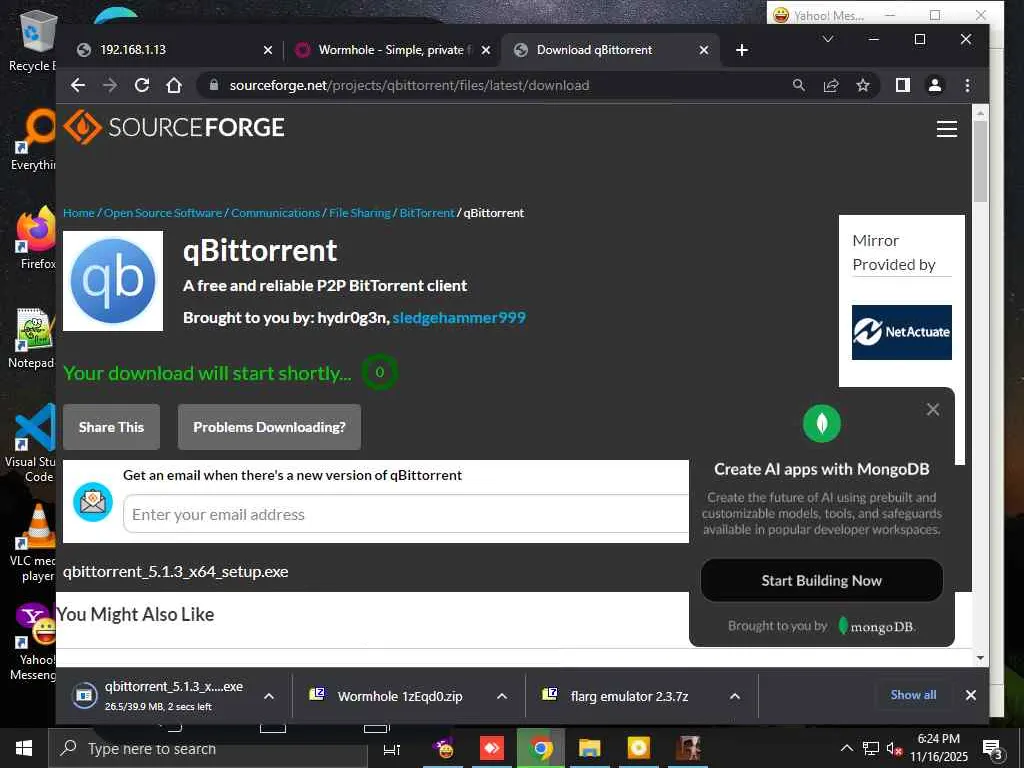The image size is (1024, 768).
Task: Click the SourceForge logo
Action: click(x=174, y=127)
